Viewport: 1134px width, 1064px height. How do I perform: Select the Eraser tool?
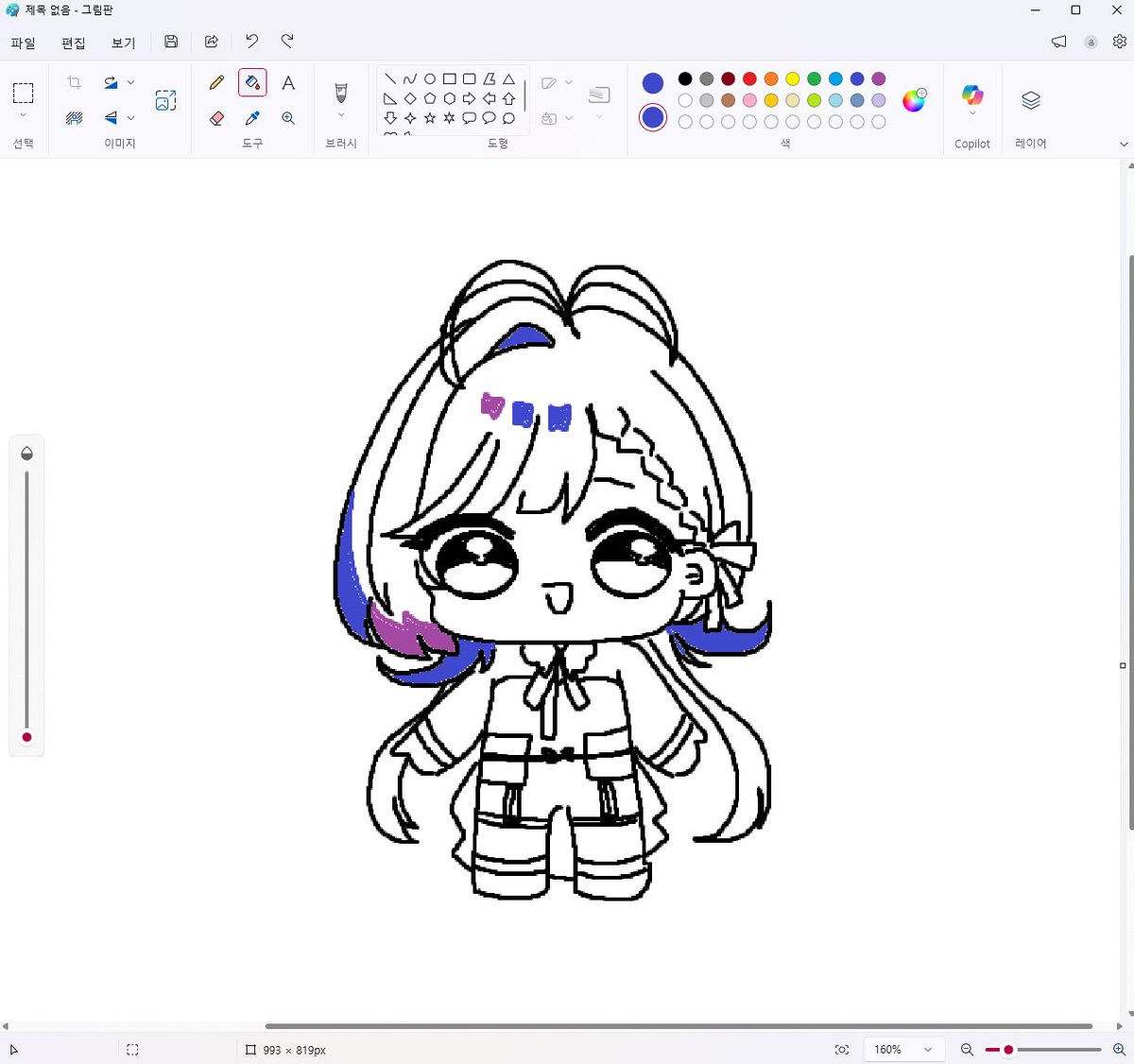(216, 118)
